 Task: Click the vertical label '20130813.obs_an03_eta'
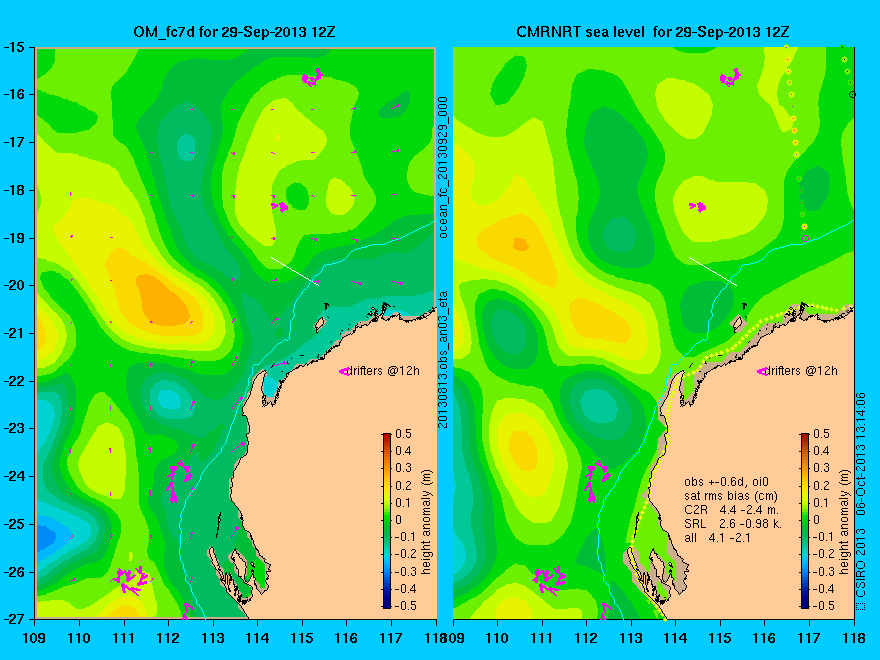pyautogui.click(x=443, y=359)
